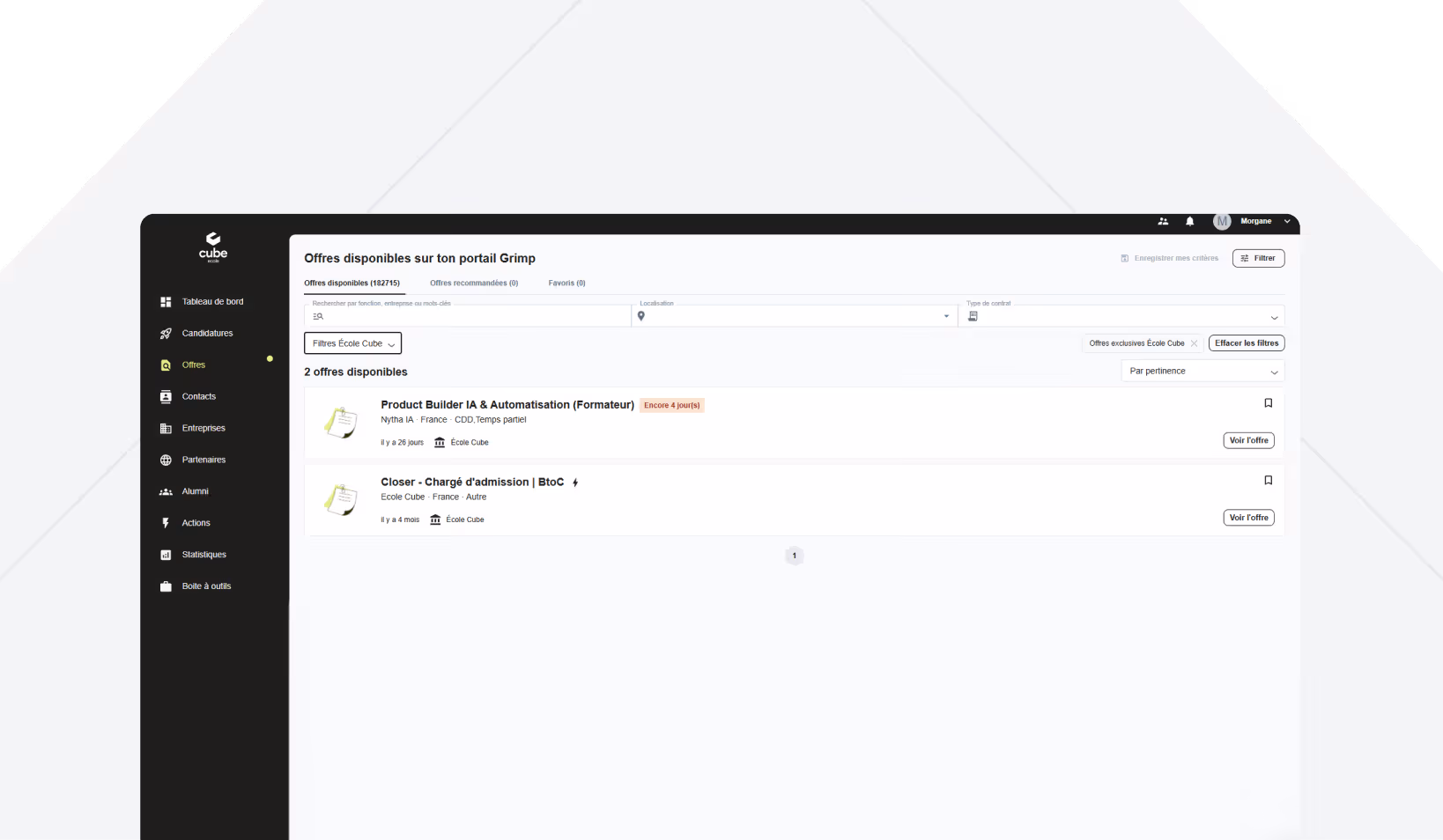Click the Cube école logo
The width and height of the screenshot is (1443, 840).
(x=213, y=247)
